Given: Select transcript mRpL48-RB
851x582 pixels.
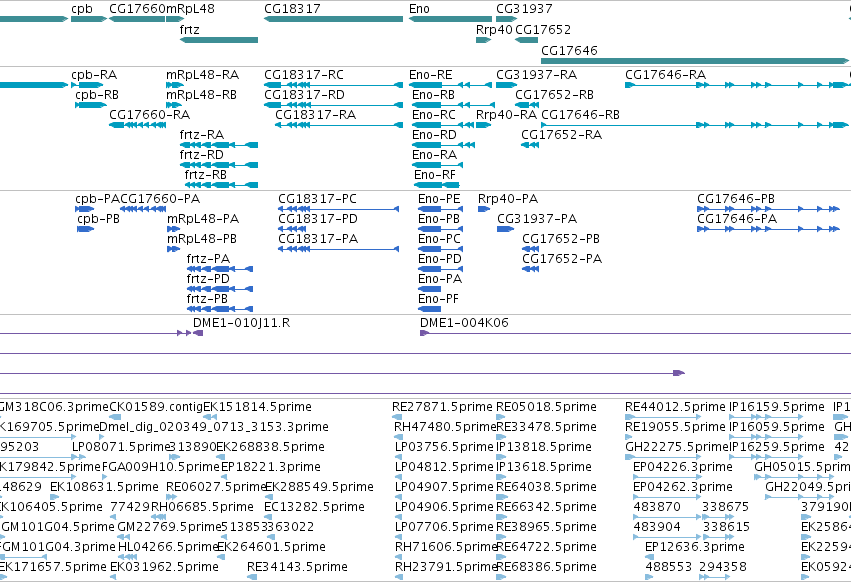Looking at the screenshot, I should [x=175, y=105].
